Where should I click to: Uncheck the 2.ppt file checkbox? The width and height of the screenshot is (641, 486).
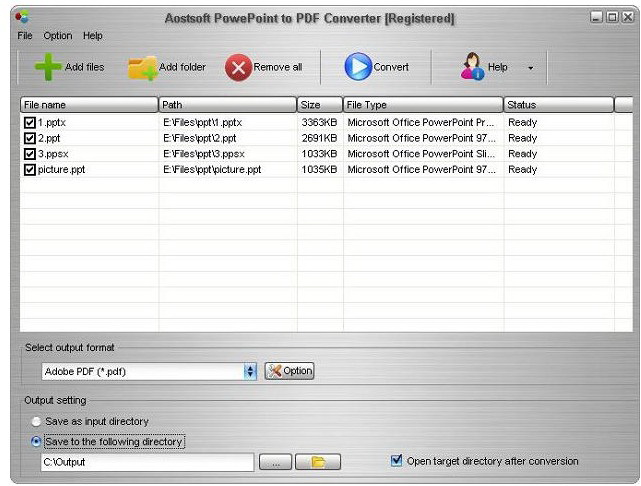[30, 138]
